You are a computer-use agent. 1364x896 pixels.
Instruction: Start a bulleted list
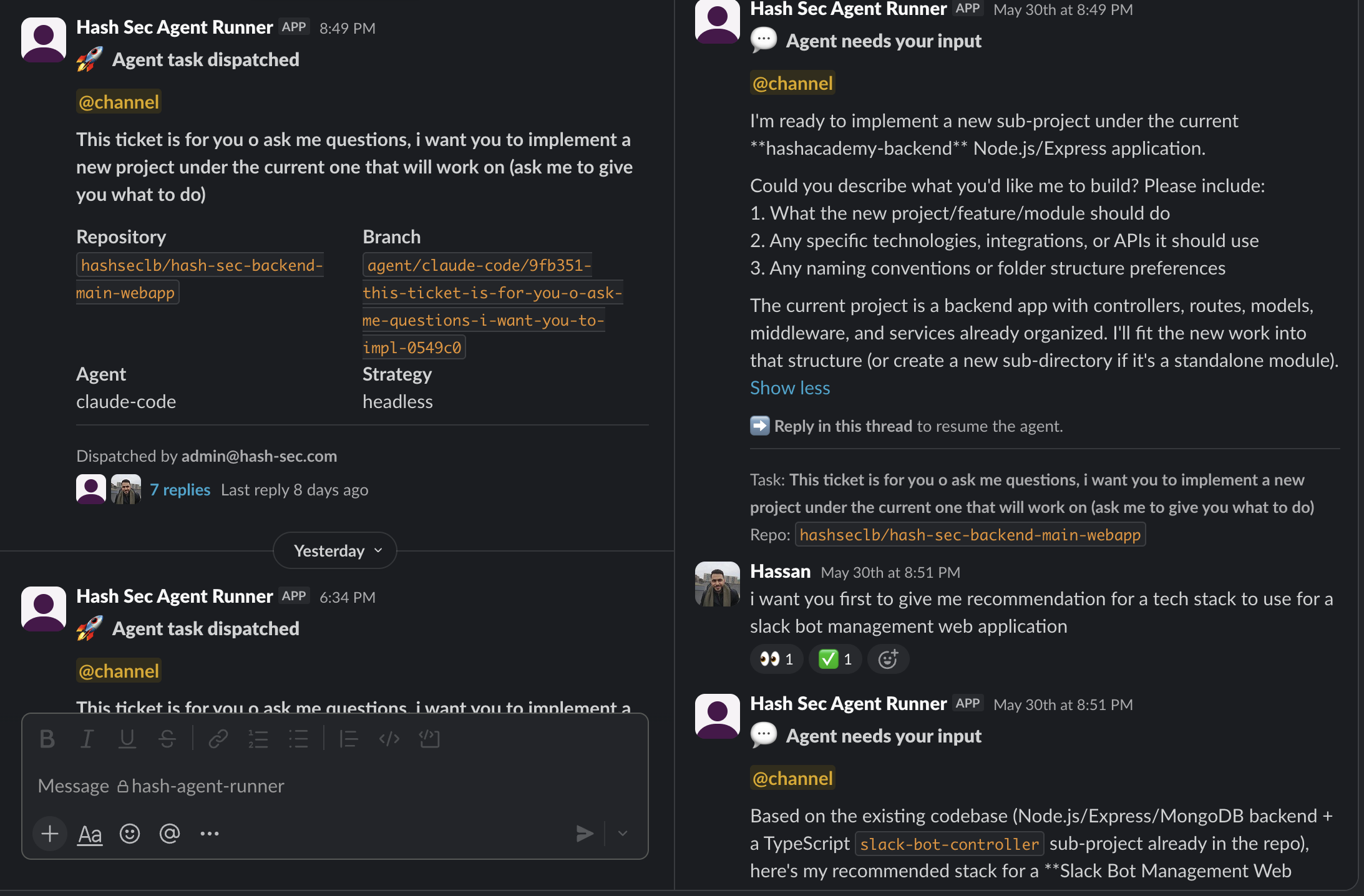tap(298, 739)
